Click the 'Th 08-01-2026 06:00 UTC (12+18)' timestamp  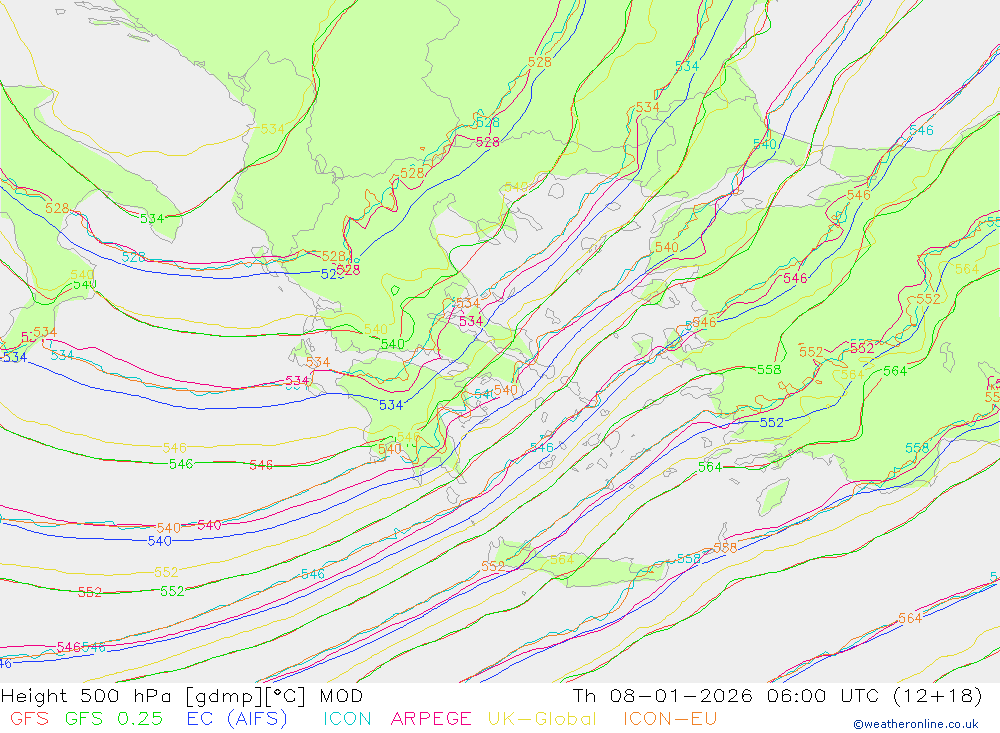click(x=777, y=695)
